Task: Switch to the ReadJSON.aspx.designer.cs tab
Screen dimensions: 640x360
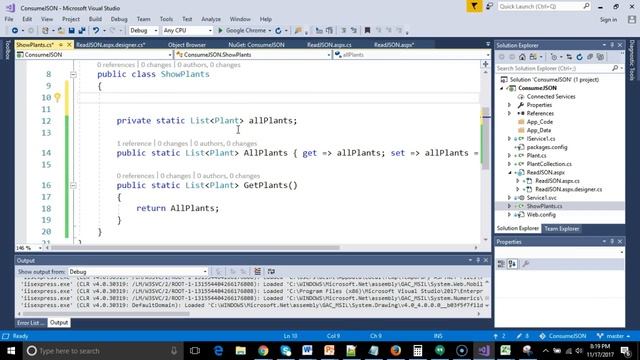Action: pos(111,45)
